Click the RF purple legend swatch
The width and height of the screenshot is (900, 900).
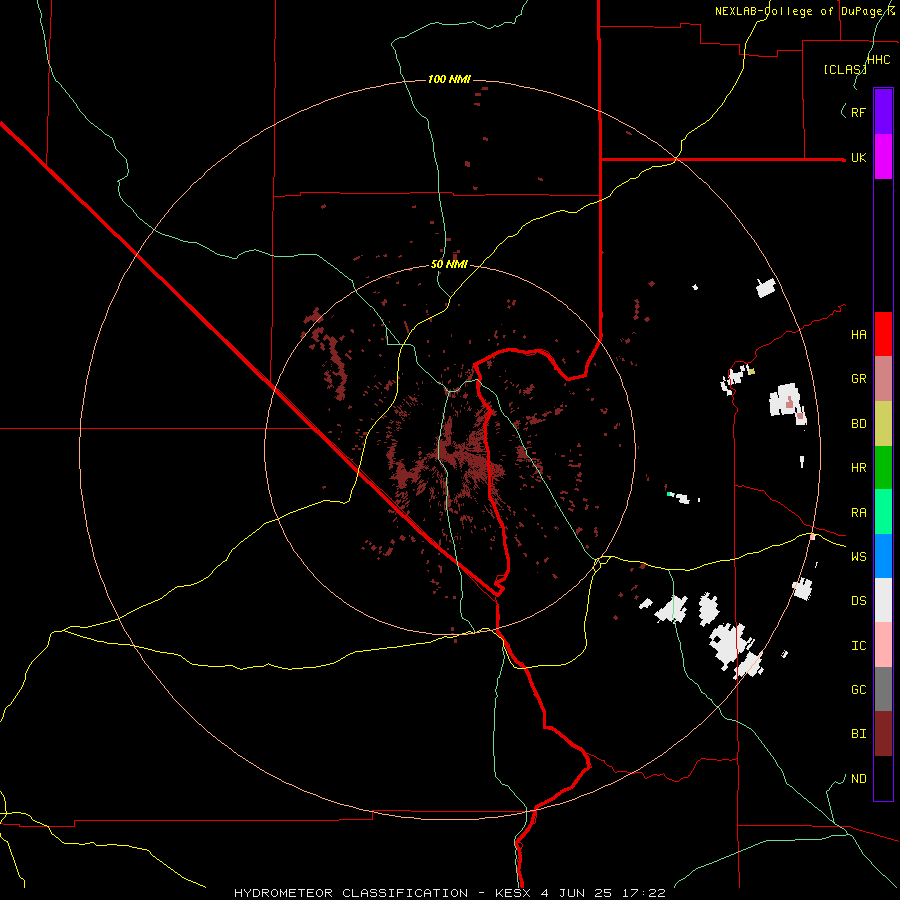883,112
